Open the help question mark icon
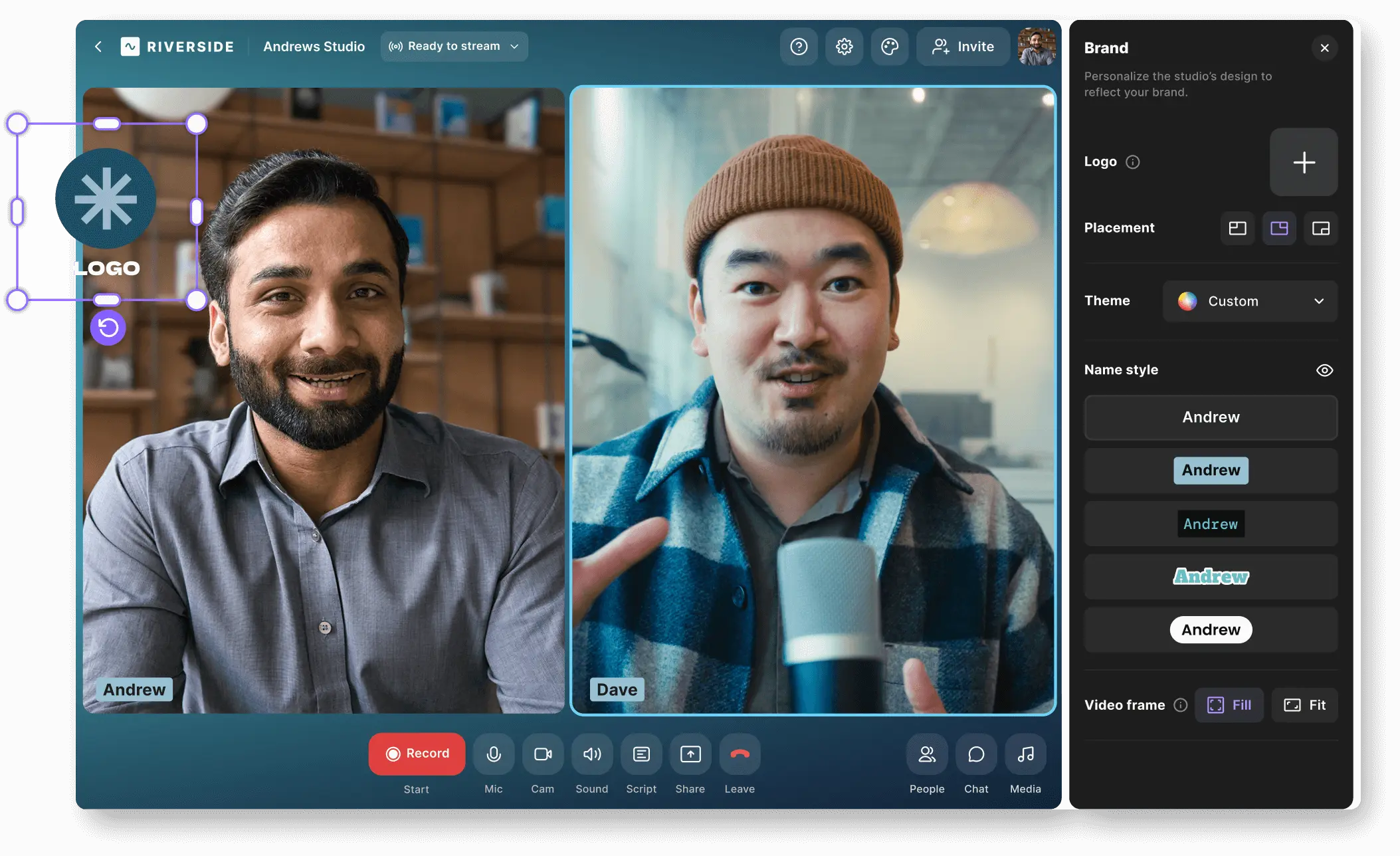1400x856 pixels. [x=799, y=47]
